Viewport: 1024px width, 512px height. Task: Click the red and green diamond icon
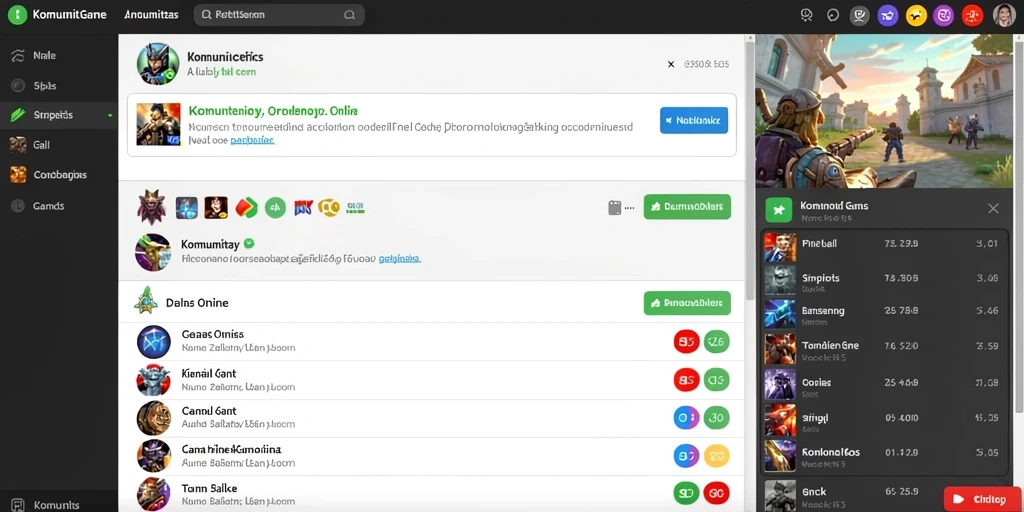tap(247, 208)
